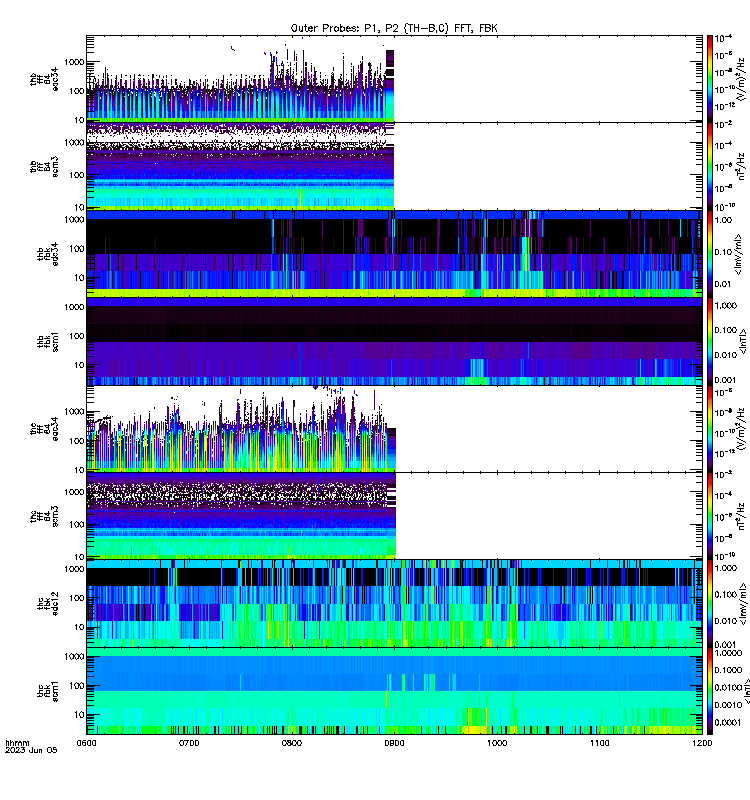Select the thb fbk edc34 color bar

(710, 254)
